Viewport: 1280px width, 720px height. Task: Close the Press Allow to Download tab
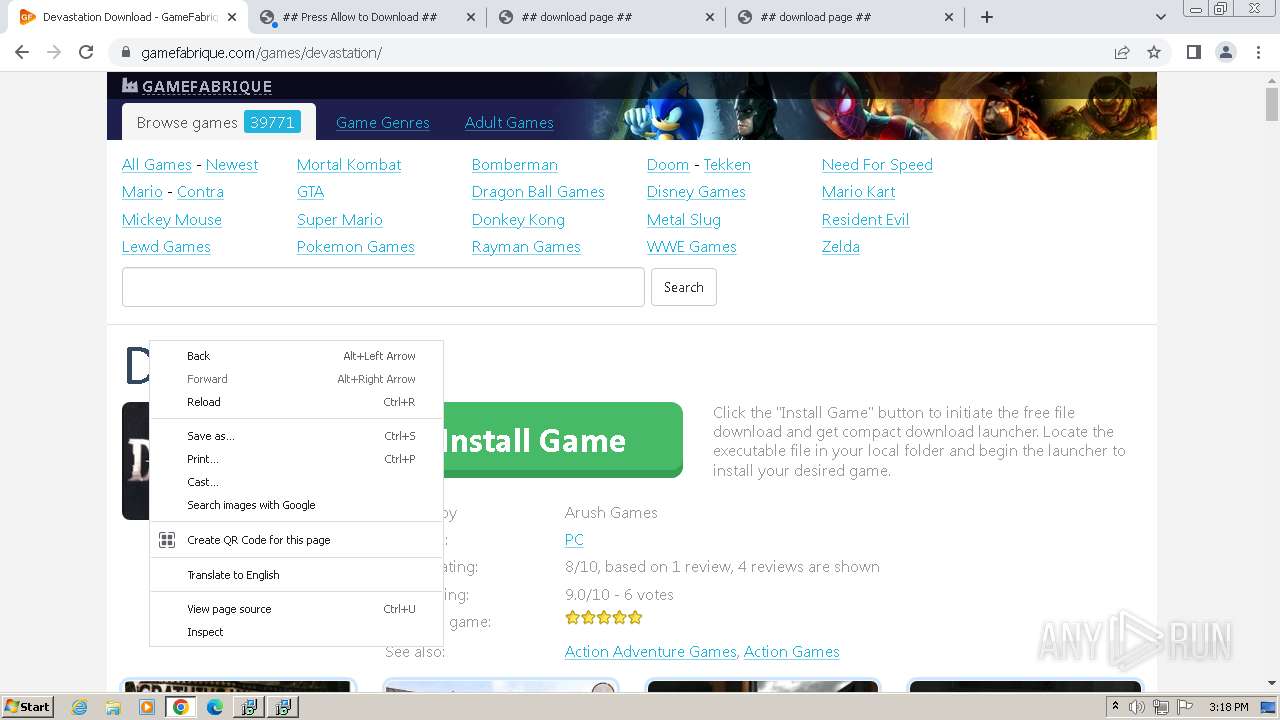point(471,17)
